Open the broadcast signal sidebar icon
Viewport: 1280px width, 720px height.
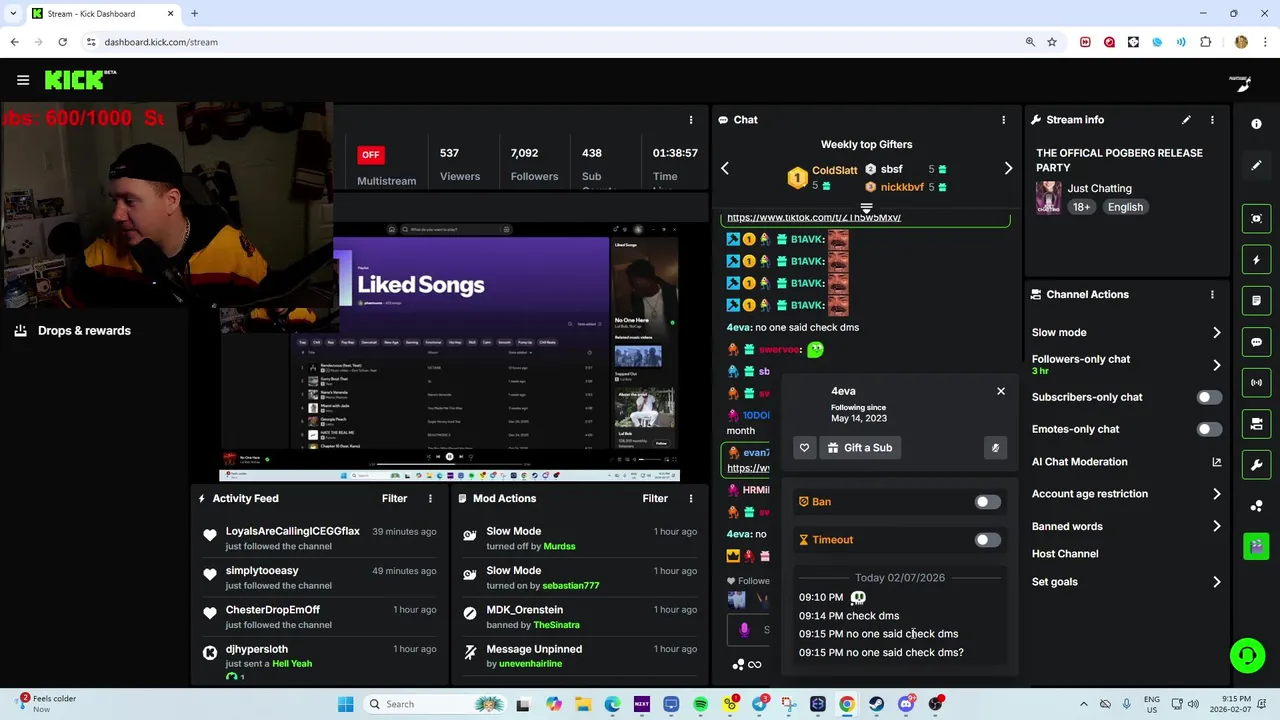click(1257, 383)
